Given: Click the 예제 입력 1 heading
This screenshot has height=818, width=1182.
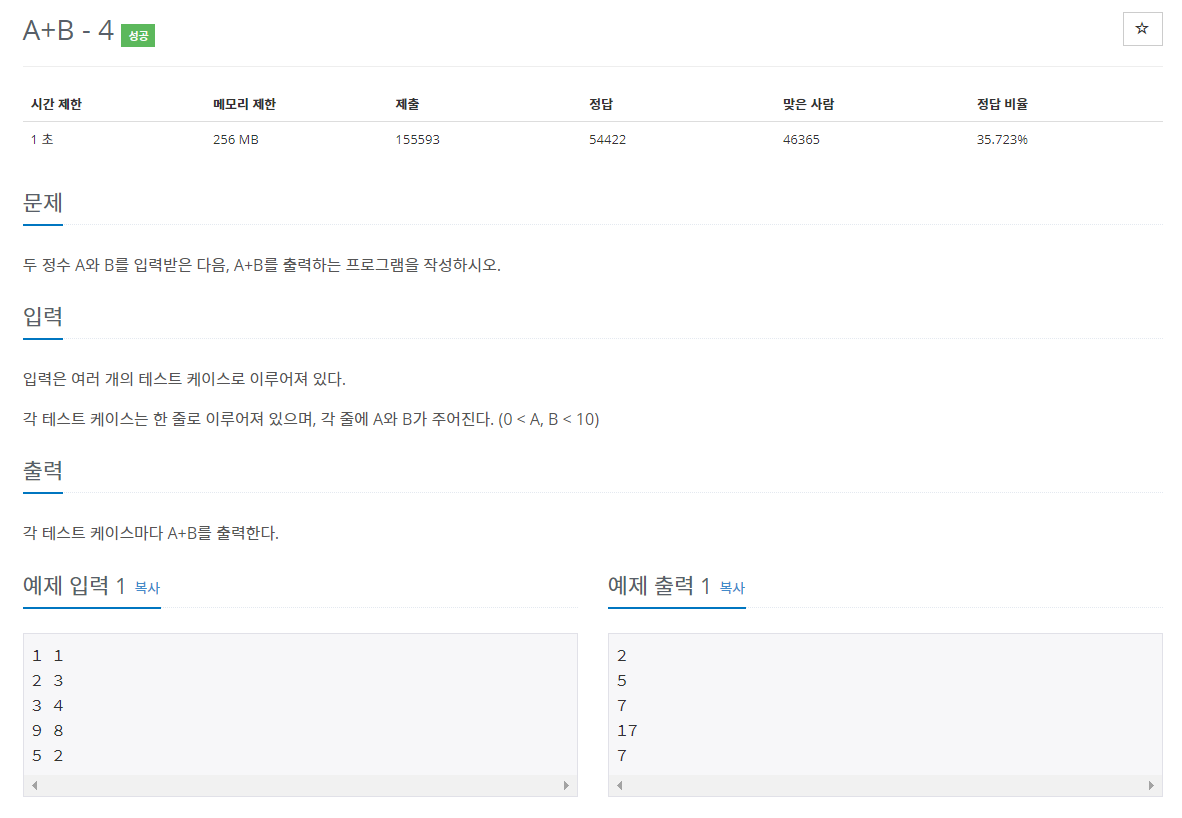Looking at the screenshot, I should coord(74,585).
